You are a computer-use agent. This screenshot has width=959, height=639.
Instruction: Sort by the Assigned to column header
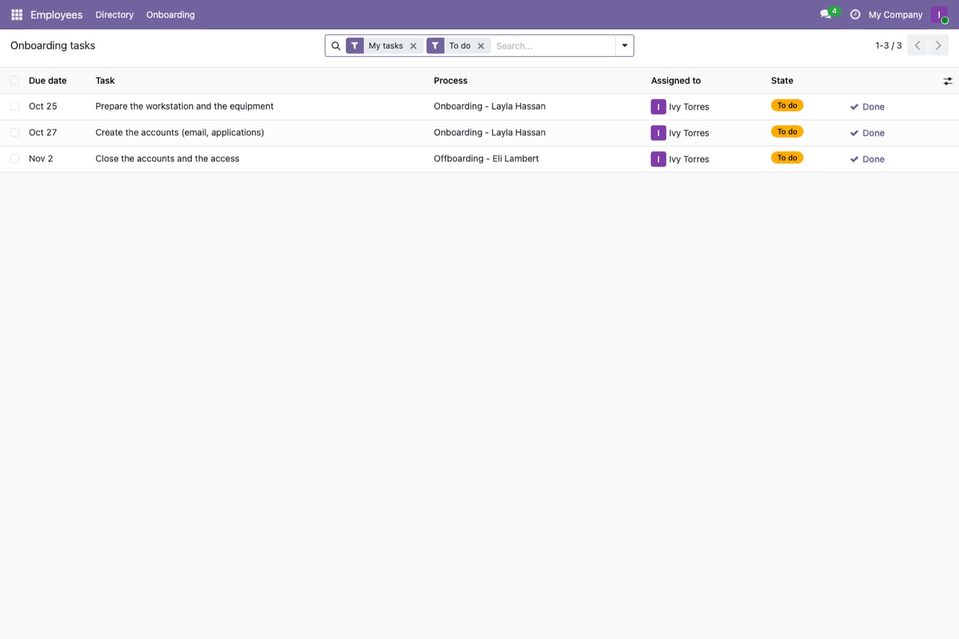(676, 81)
